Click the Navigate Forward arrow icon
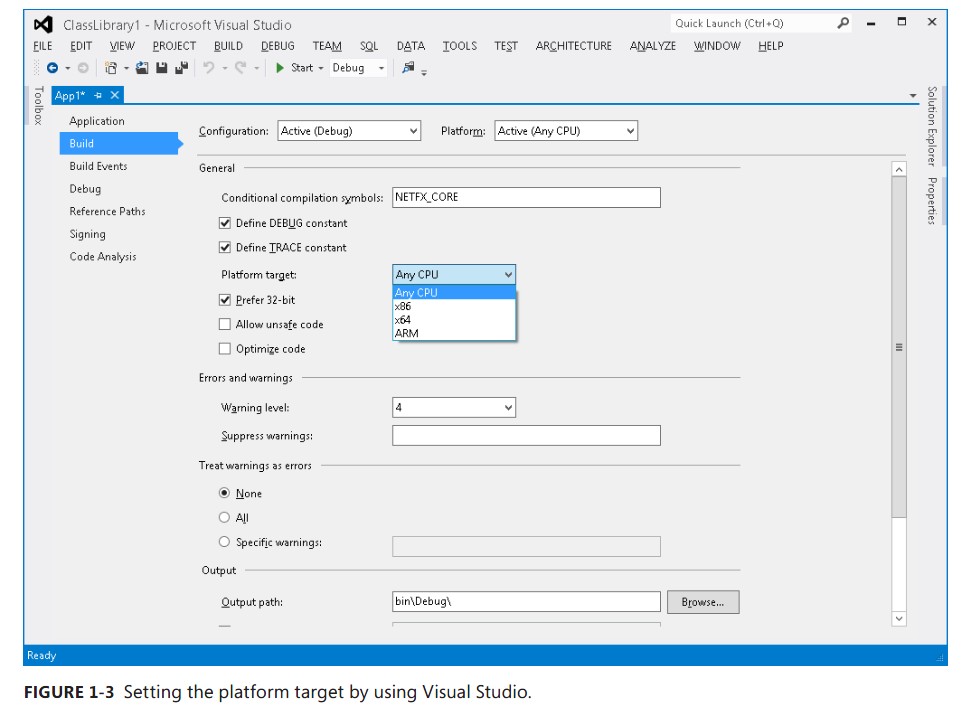 pos(83,68)
